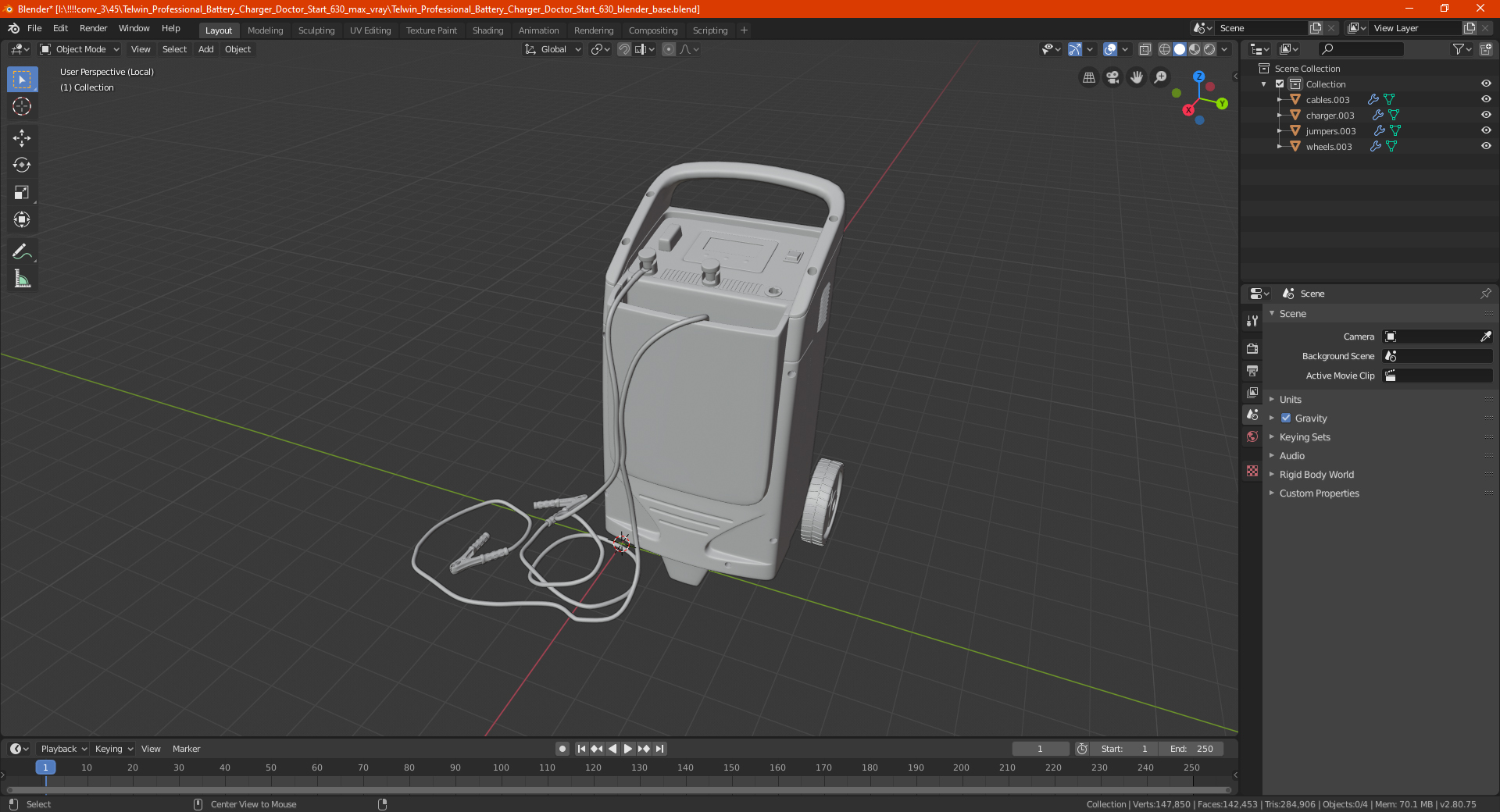The width and height of the screenshot is (1500, 812).
Task: Select the Move tool in the toolbar
Action: click(22, 138)
